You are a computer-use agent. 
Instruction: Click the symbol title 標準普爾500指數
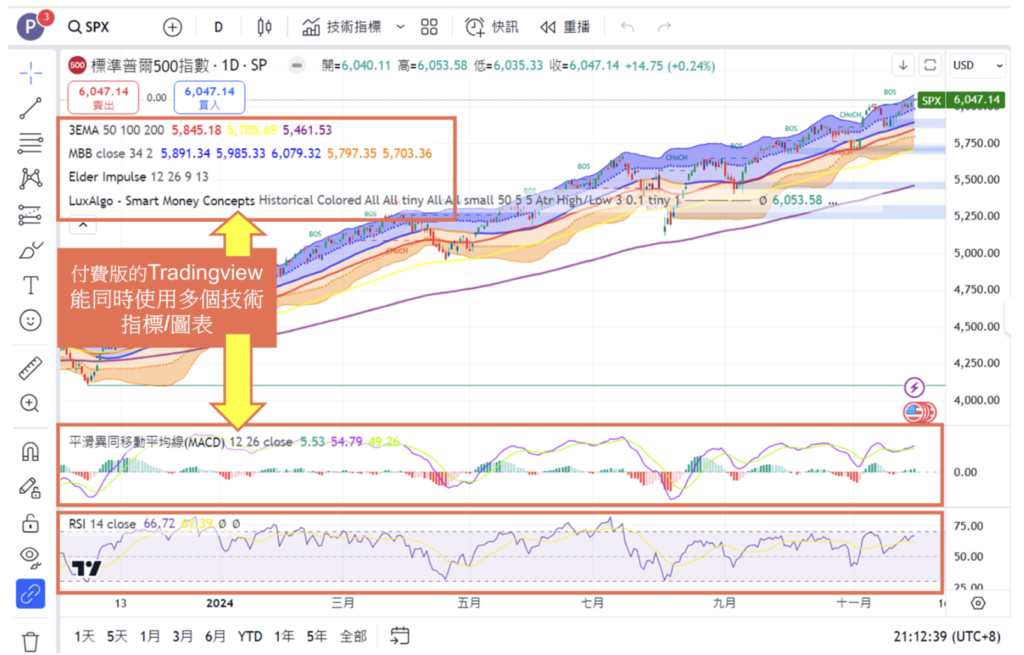click(150, 65)
